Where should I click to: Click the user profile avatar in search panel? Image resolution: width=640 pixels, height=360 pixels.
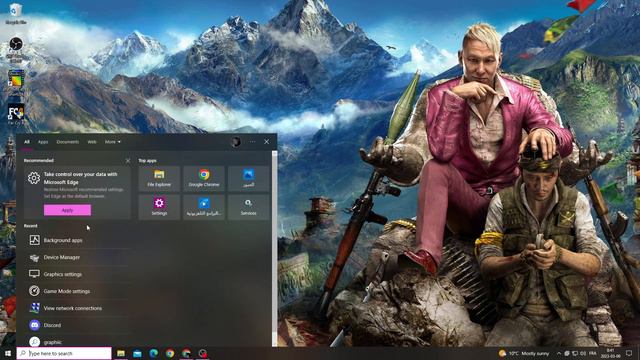tap(236, 142)
